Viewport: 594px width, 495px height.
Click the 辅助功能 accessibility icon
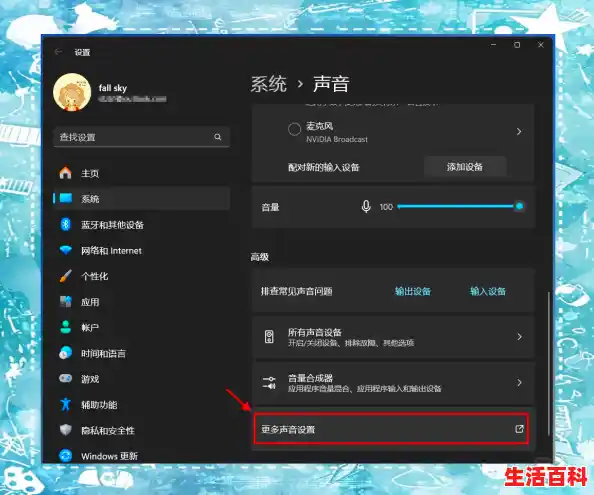point(66,404)
